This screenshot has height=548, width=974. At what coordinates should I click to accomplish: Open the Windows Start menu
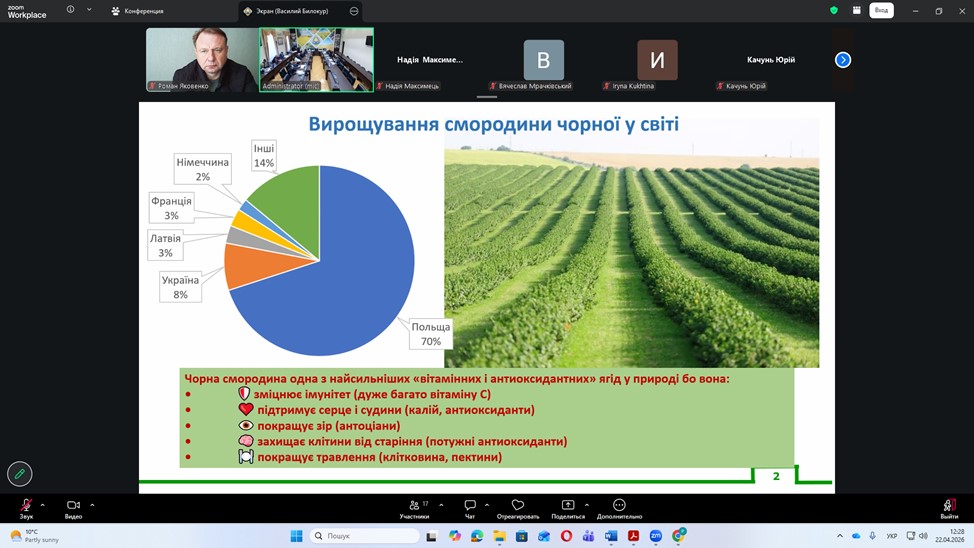click(x=296, y=536)
